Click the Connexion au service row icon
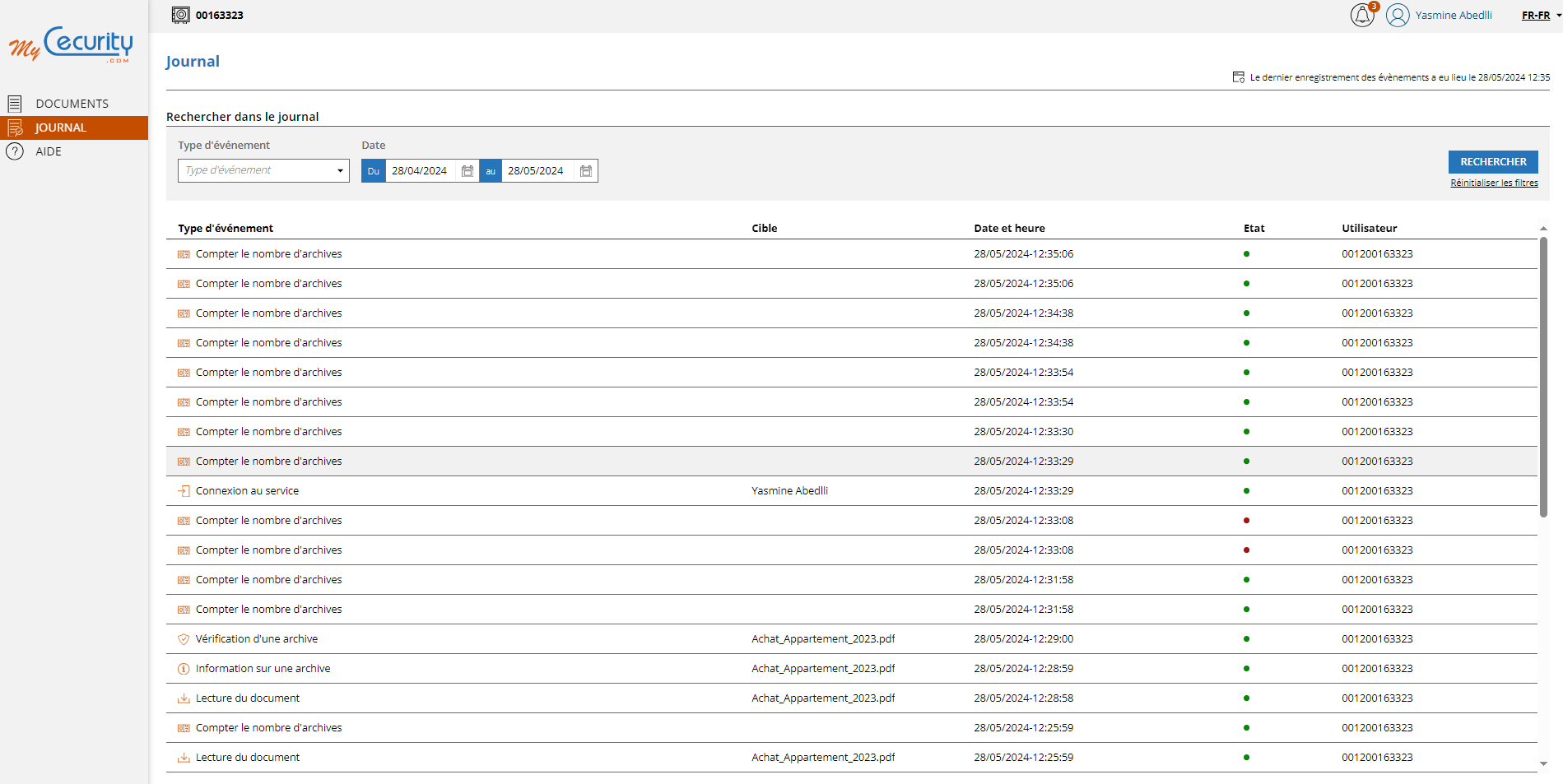 (x=184, y=491)
